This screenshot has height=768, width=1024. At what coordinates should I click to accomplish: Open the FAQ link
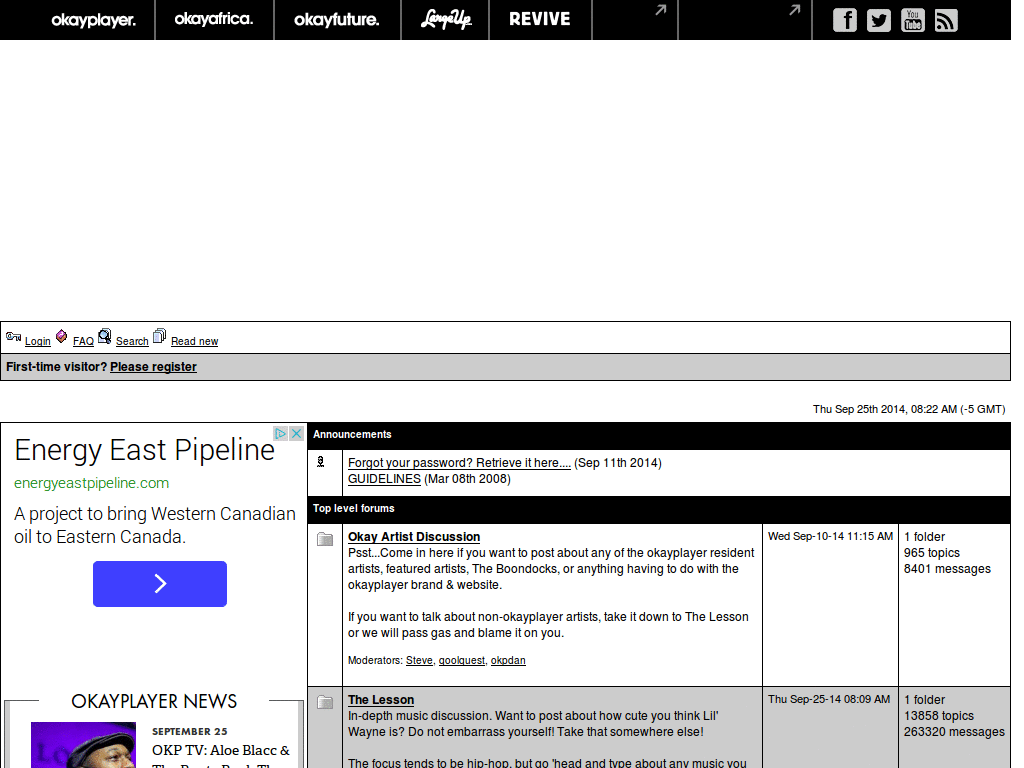tap(83, 341)
